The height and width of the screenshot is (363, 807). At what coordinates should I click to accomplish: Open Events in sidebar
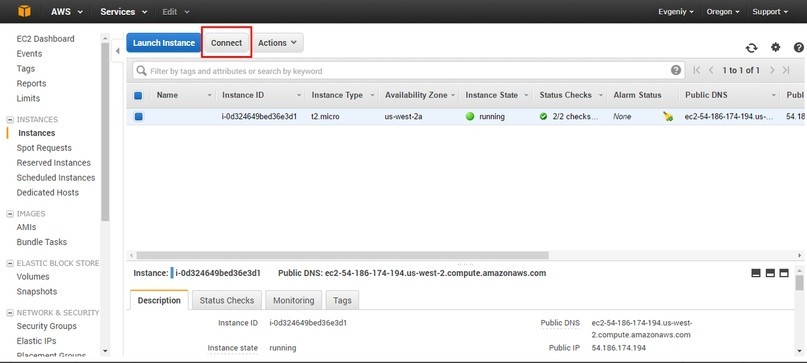click(x=29, y=54)
